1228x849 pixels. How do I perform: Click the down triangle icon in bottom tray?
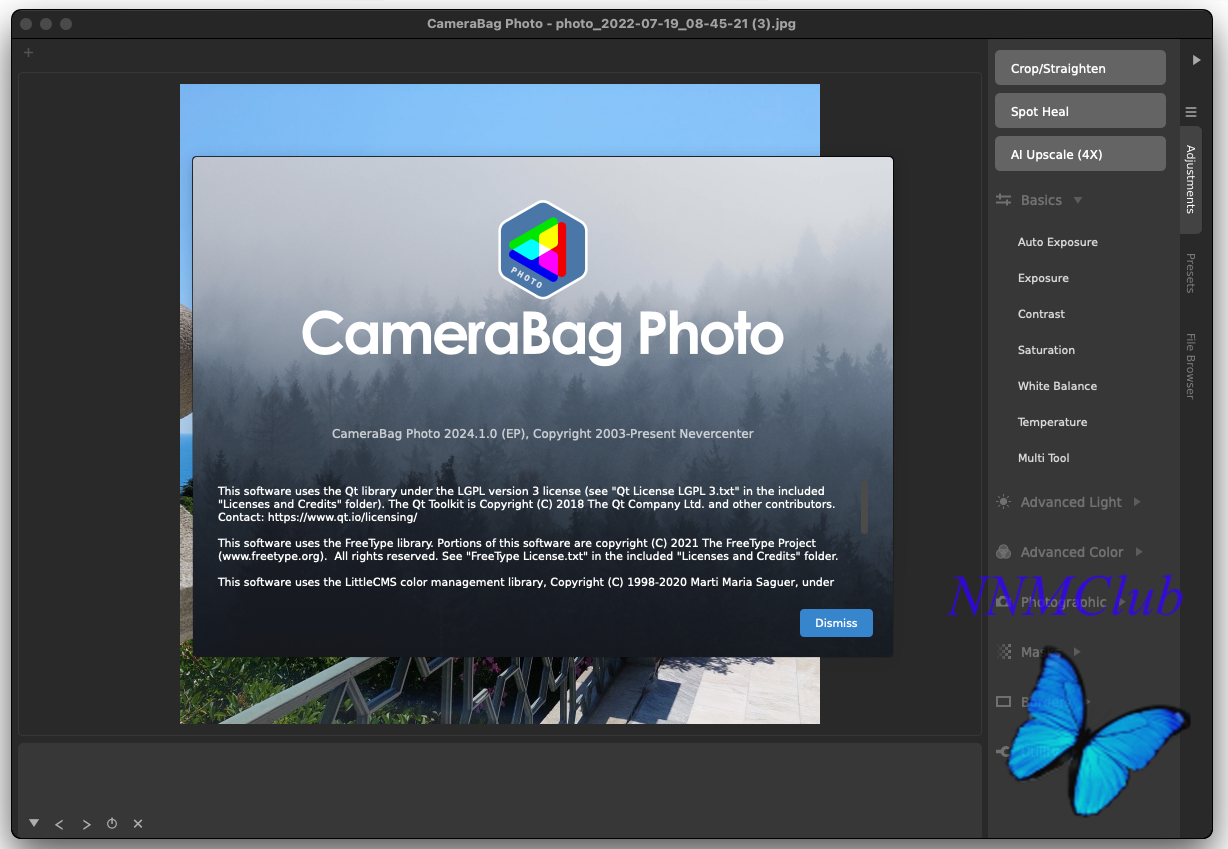click(34, 823)
